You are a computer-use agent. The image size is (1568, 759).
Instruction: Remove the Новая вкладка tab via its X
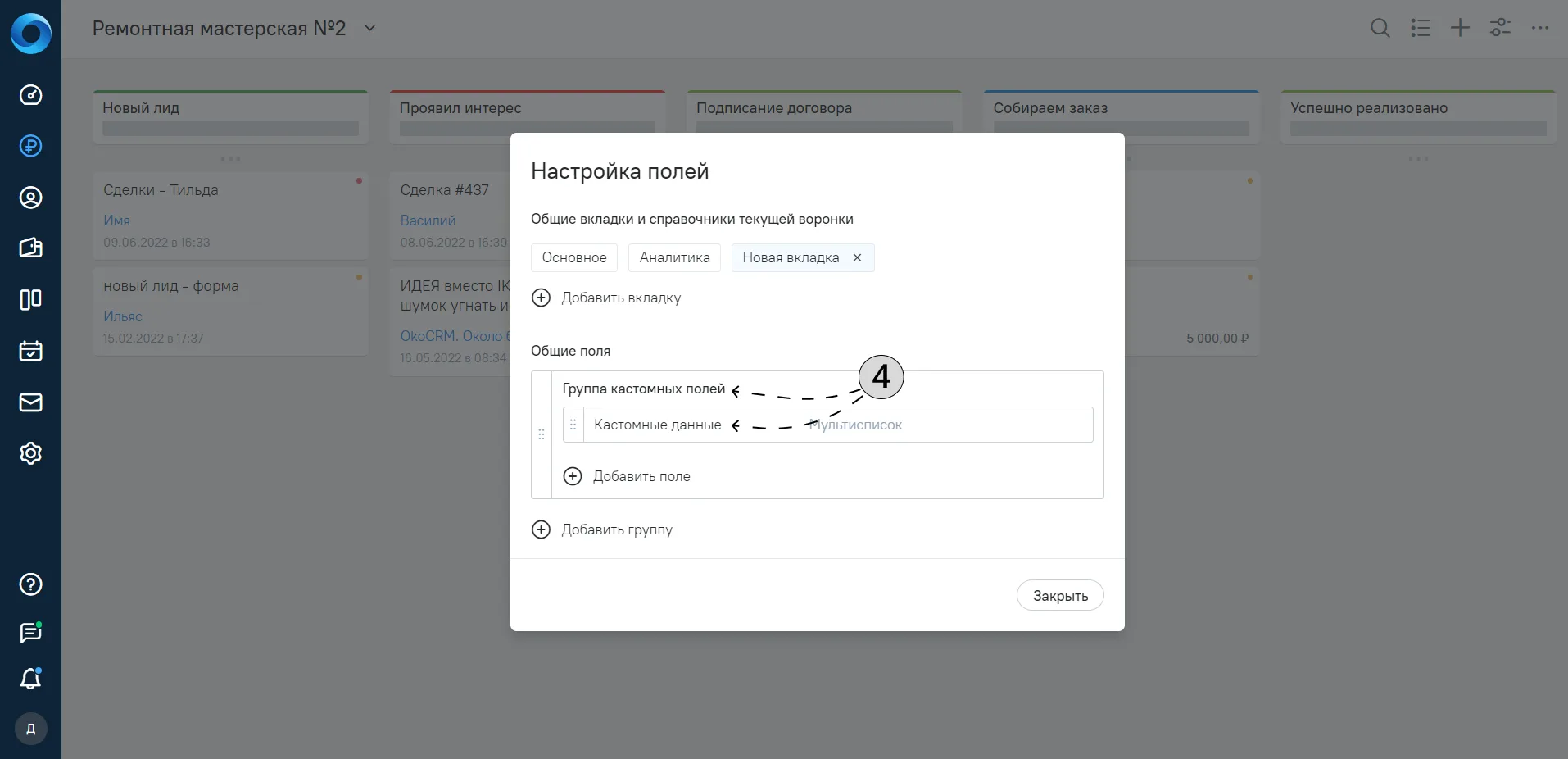point(857,257)
